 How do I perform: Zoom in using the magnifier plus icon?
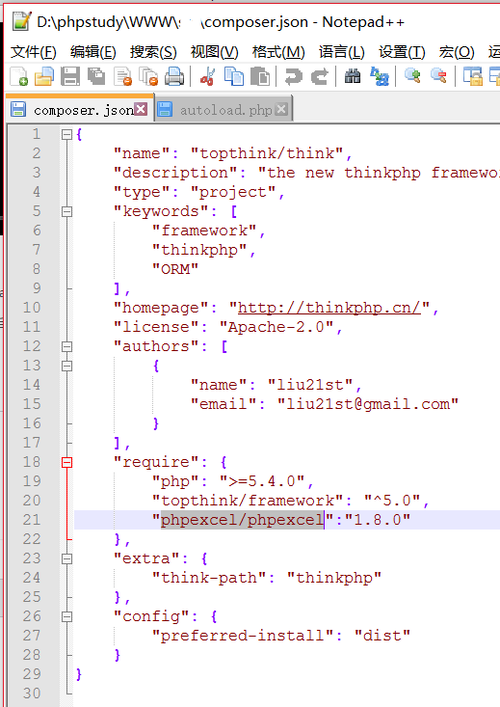[413, 76]
